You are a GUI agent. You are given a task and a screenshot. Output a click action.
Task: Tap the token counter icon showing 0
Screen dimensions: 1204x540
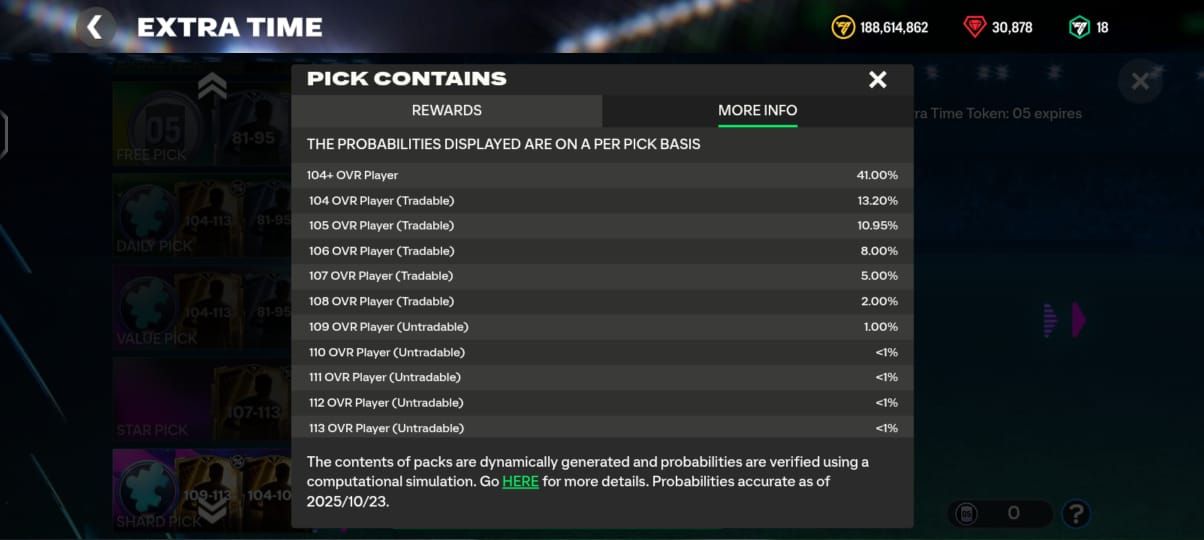968,513
